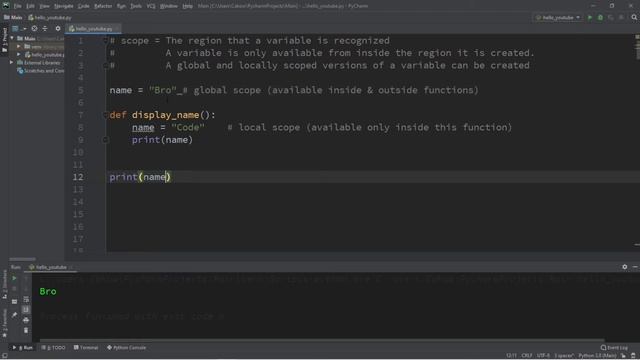The height and width of the screenshot is (360, 640).
Task: Click line number 12 in the gutter
Action: click(78, 177)
